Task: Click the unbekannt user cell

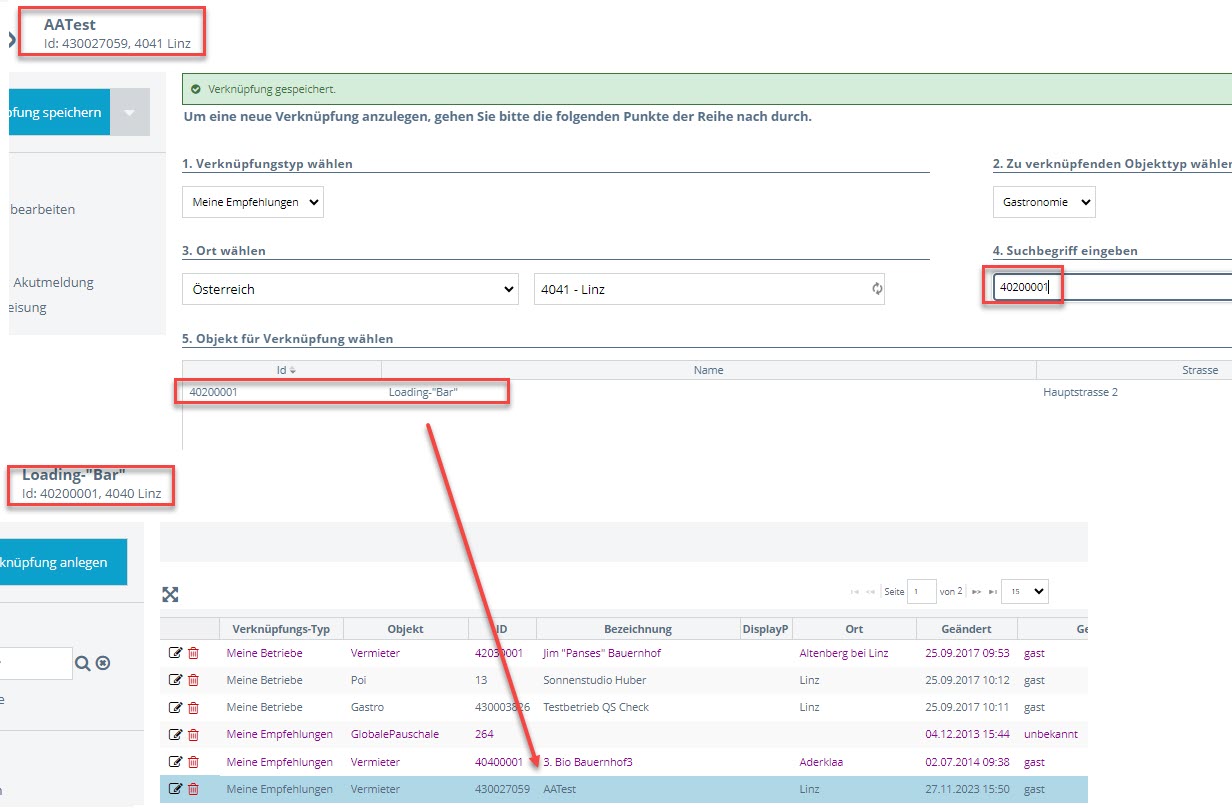Action: click(1050, 734)
